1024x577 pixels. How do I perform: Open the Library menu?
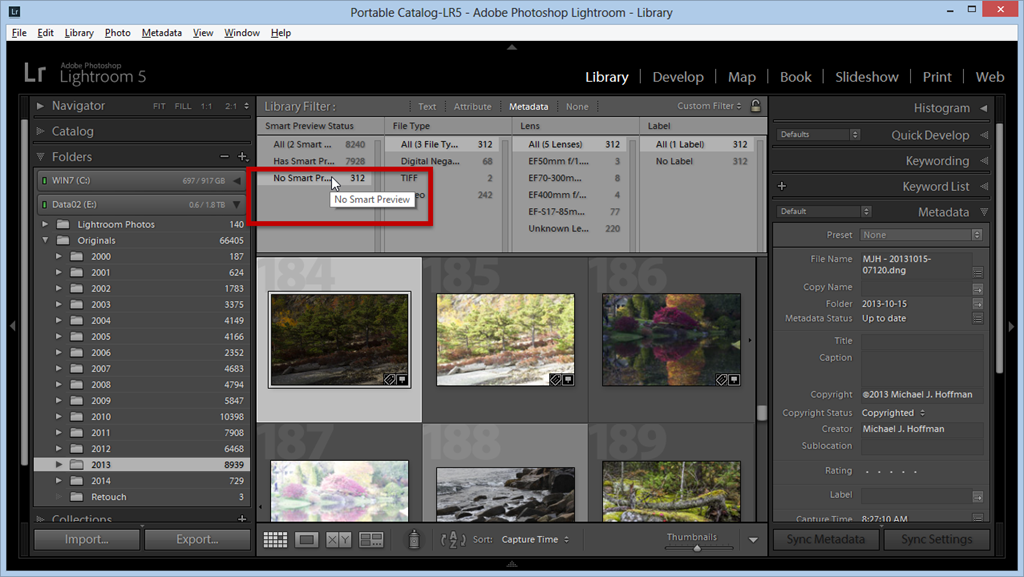79,33
